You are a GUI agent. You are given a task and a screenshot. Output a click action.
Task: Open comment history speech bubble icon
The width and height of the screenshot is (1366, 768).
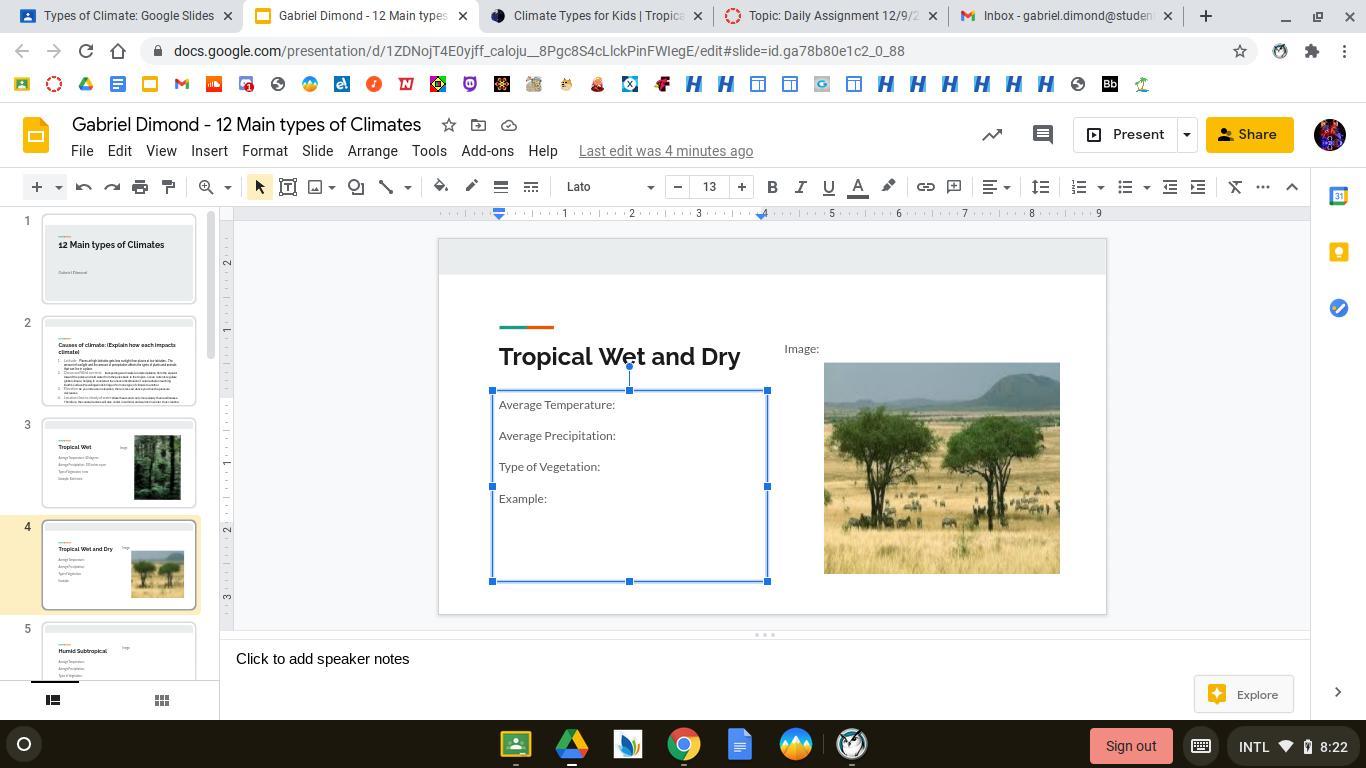(x=1042, y=135)
